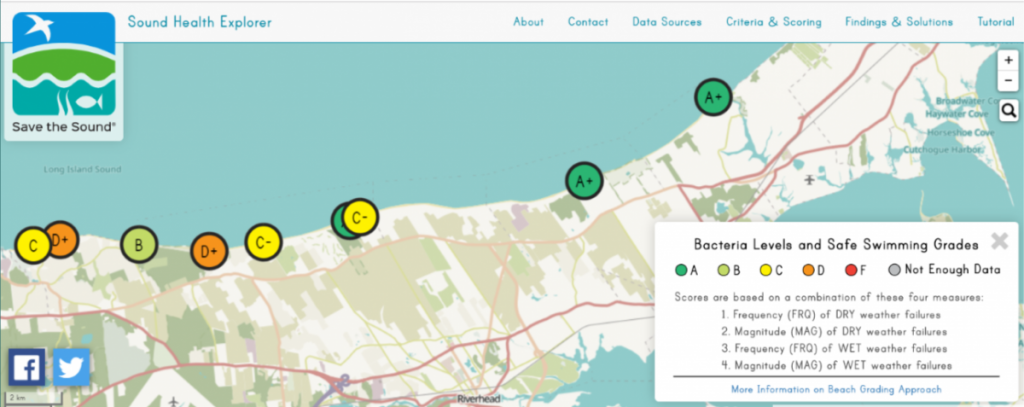1024x407 pixels.
Task: Click the red F grade legend swatch
Action: coord(850,269)
